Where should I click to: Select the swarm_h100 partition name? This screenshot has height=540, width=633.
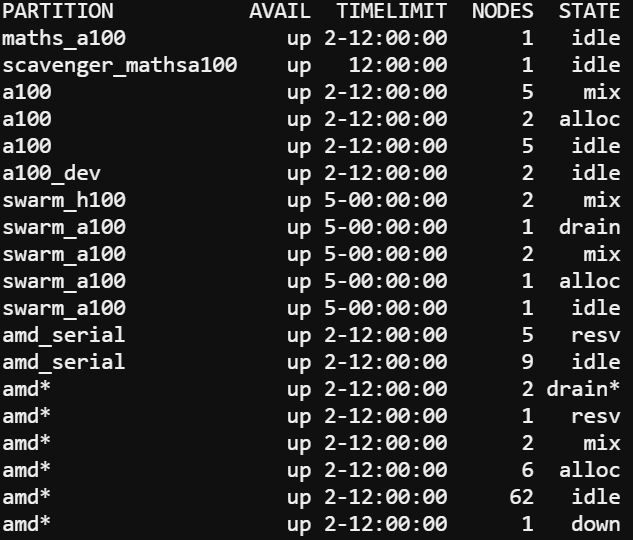tap(63, 201)
